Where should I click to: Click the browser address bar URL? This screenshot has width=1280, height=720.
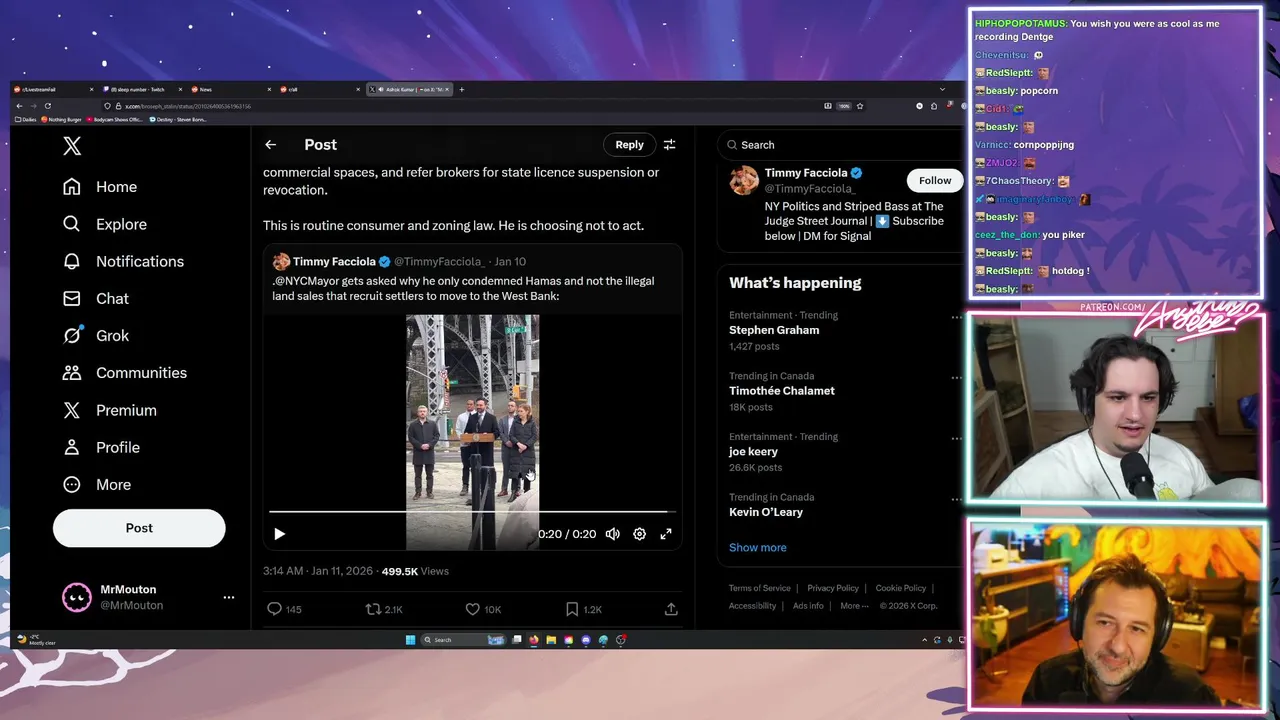point(188,106)
